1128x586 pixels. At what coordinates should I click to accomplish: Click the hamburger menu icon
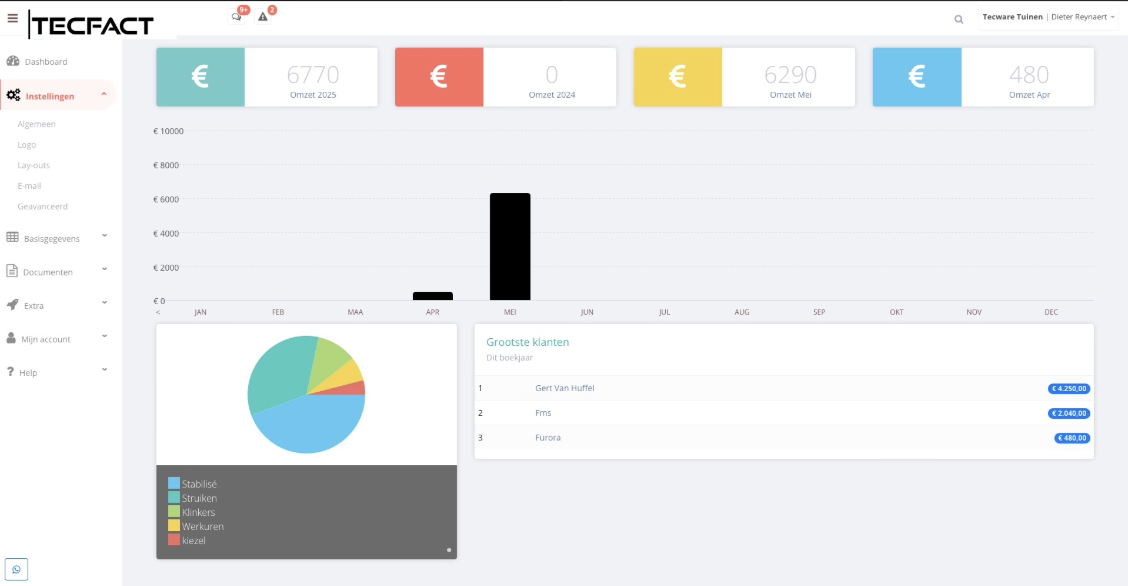coord(13,18)
